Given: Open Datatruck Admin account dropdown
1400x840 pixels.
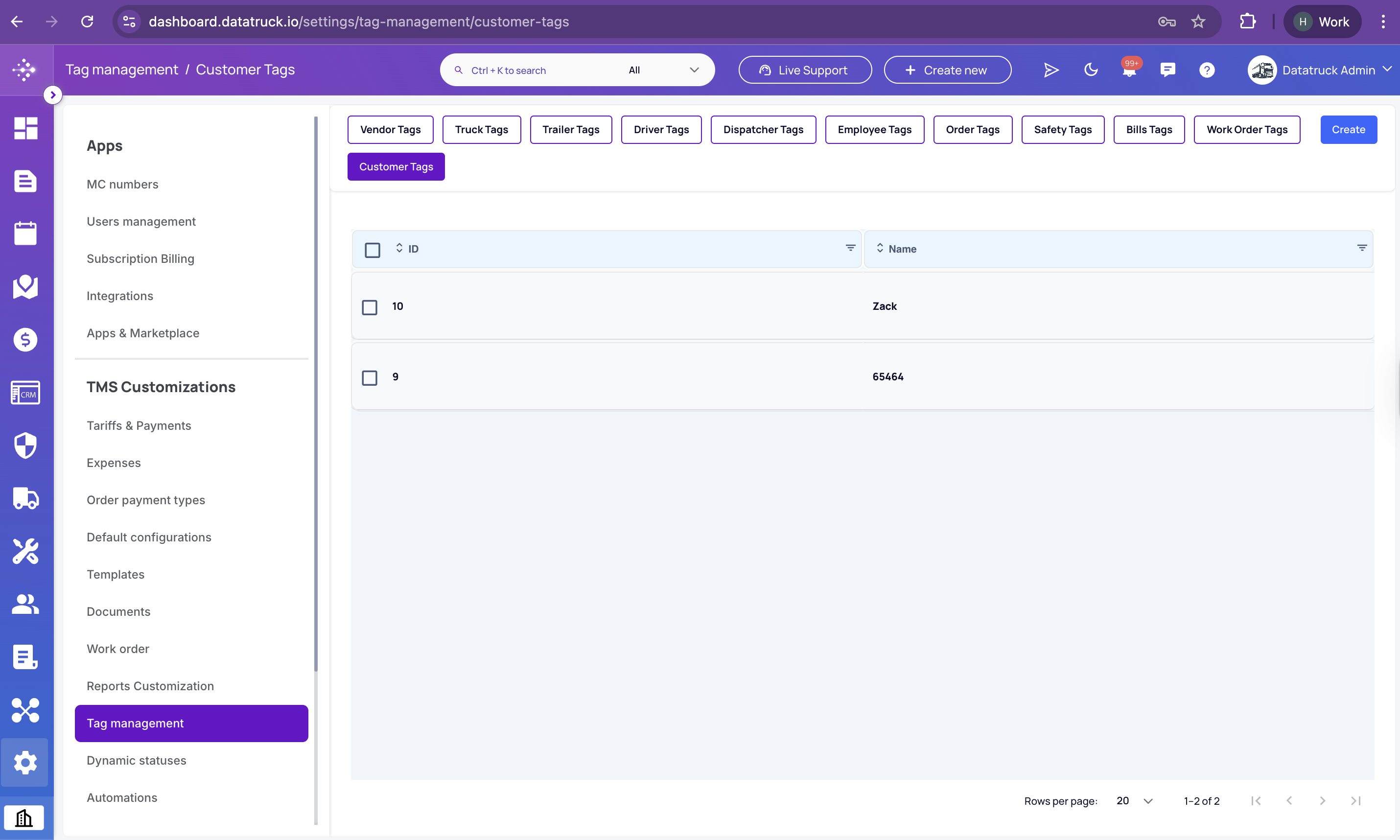Looking at the screenshot, I should pyautogui.click(x=1320, y=70).
